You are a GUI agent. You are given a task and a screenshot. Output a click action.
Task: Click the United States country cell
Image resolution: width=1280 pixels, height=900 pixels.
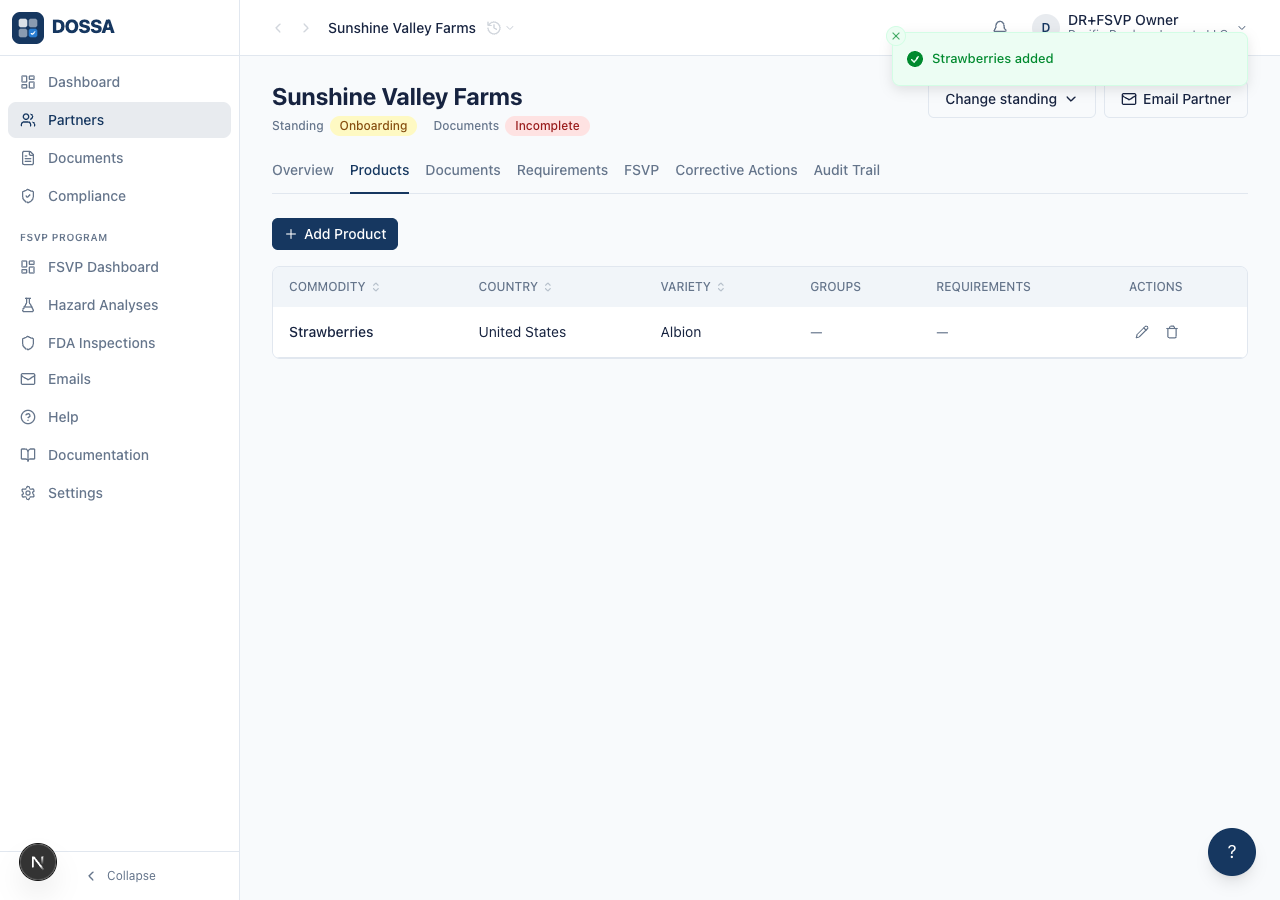(522, 332)
